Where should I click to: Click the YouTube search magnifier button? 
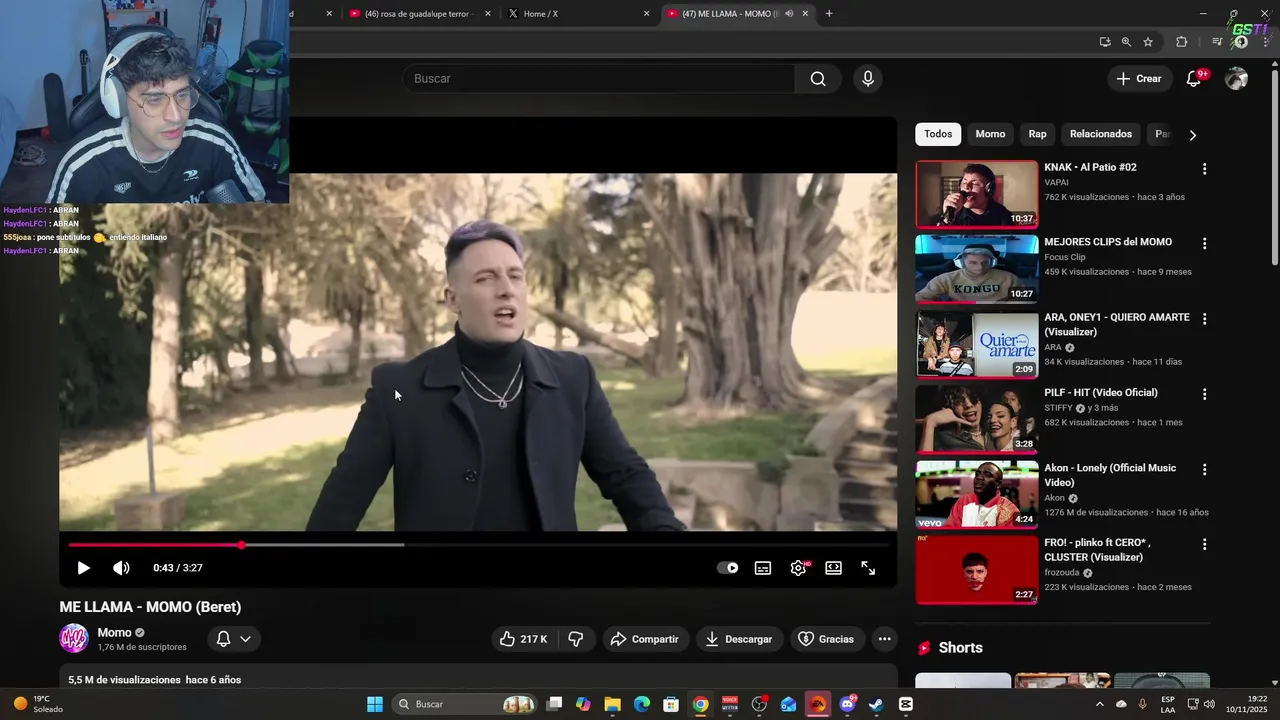coord(818,79)
